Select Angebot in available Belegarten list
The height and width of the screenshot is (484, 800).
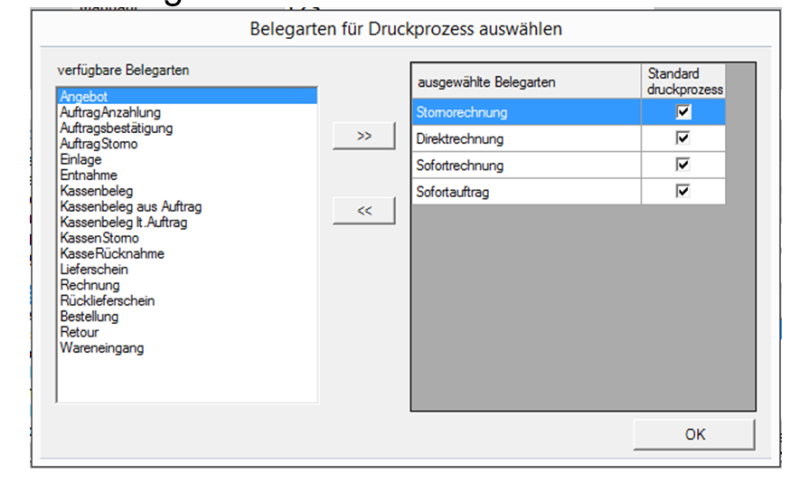click(x=82, y=97)
